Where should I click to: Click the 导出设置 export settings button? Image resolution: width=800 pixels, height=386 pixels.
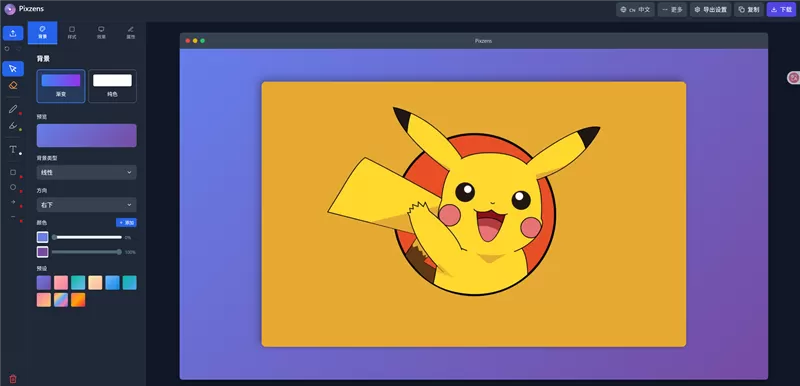711,9
